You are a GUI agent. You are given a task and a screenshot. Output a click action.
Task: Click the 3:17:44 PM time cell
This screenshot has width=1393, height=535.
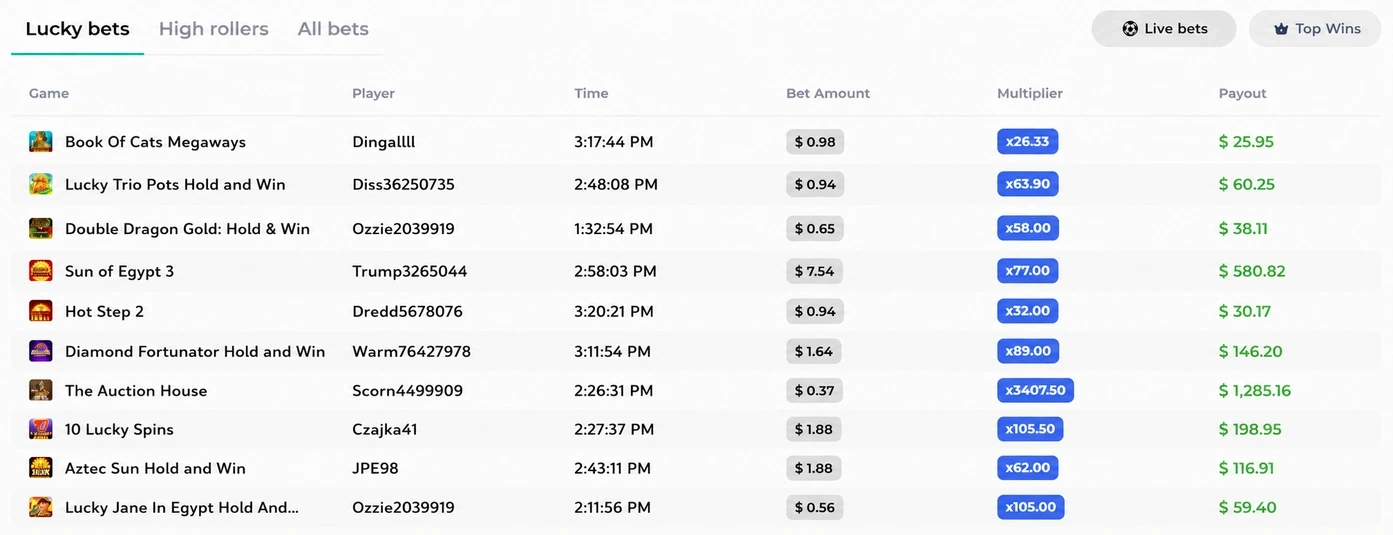coord(614,142)
